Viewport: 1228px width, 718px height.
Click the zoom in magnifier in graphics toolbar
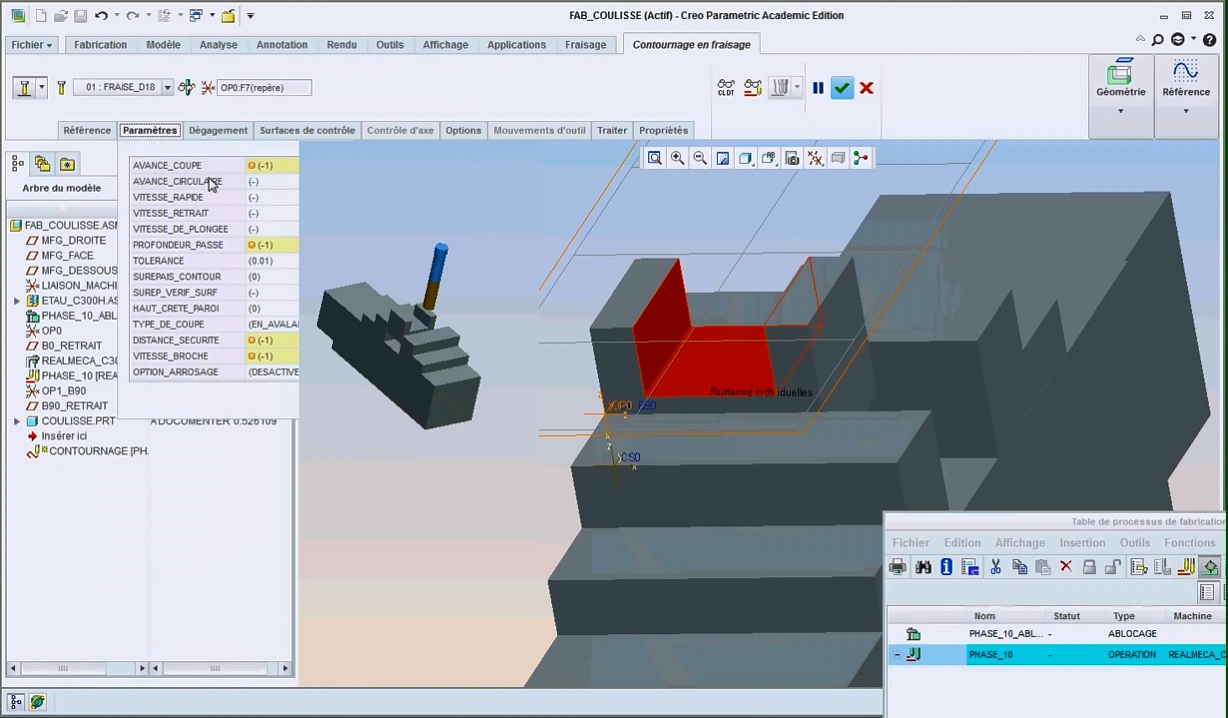click(677, 158)
